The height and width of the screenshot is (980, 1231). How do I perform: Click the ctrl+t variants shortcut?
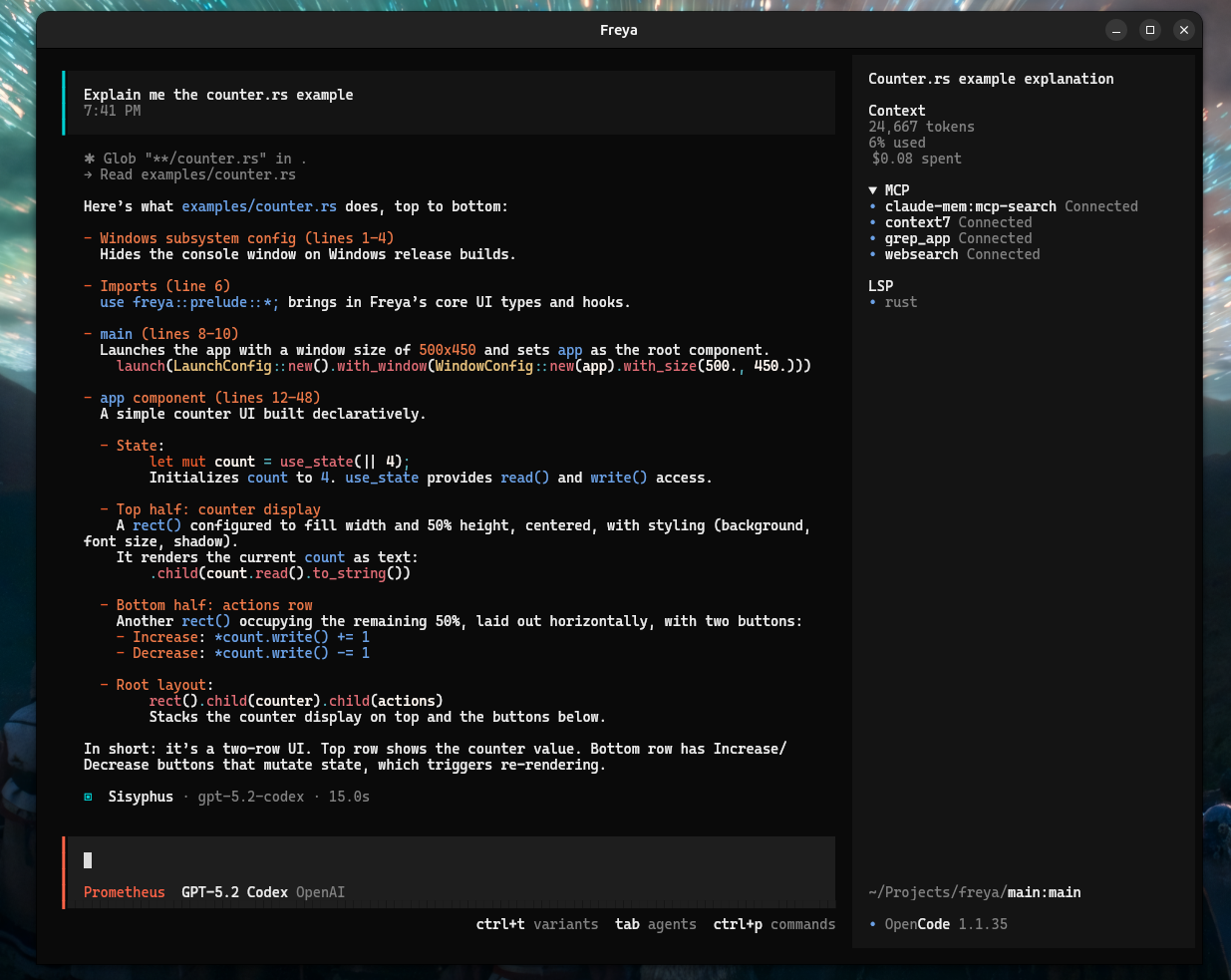(537, 924)
